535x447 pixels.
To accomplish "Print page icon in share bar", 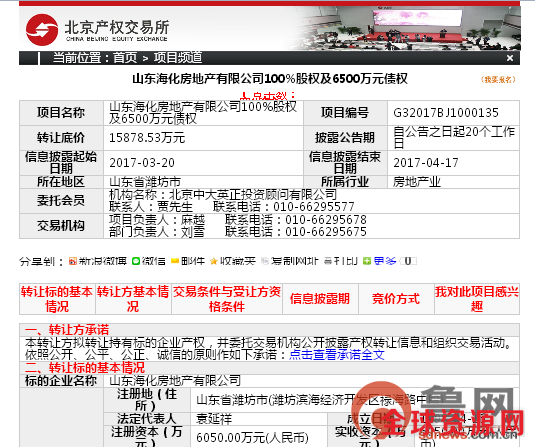I will 328,261.
